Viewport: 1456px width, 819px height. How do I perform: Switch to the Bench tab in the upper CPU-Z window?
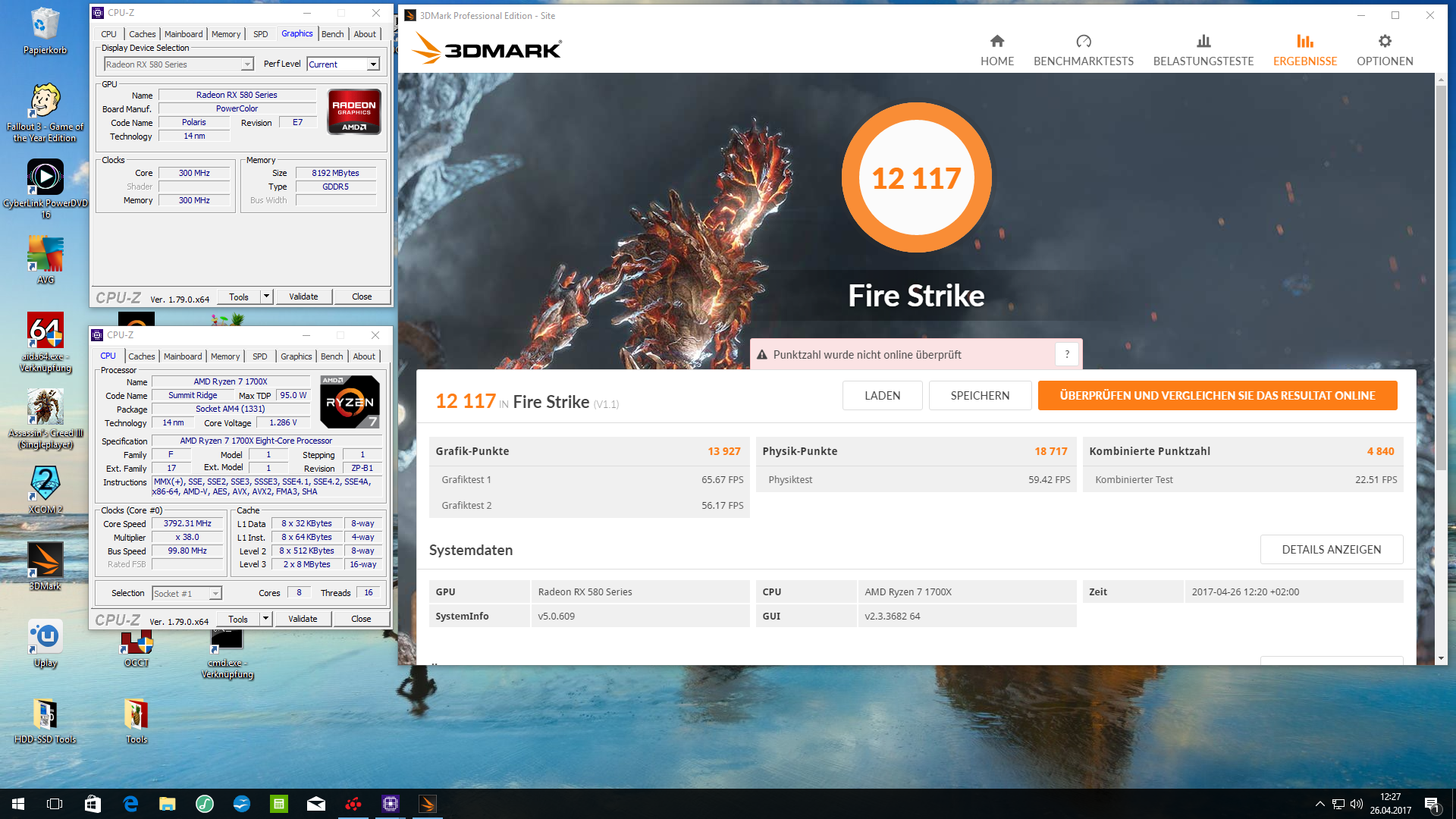(332, 34)
